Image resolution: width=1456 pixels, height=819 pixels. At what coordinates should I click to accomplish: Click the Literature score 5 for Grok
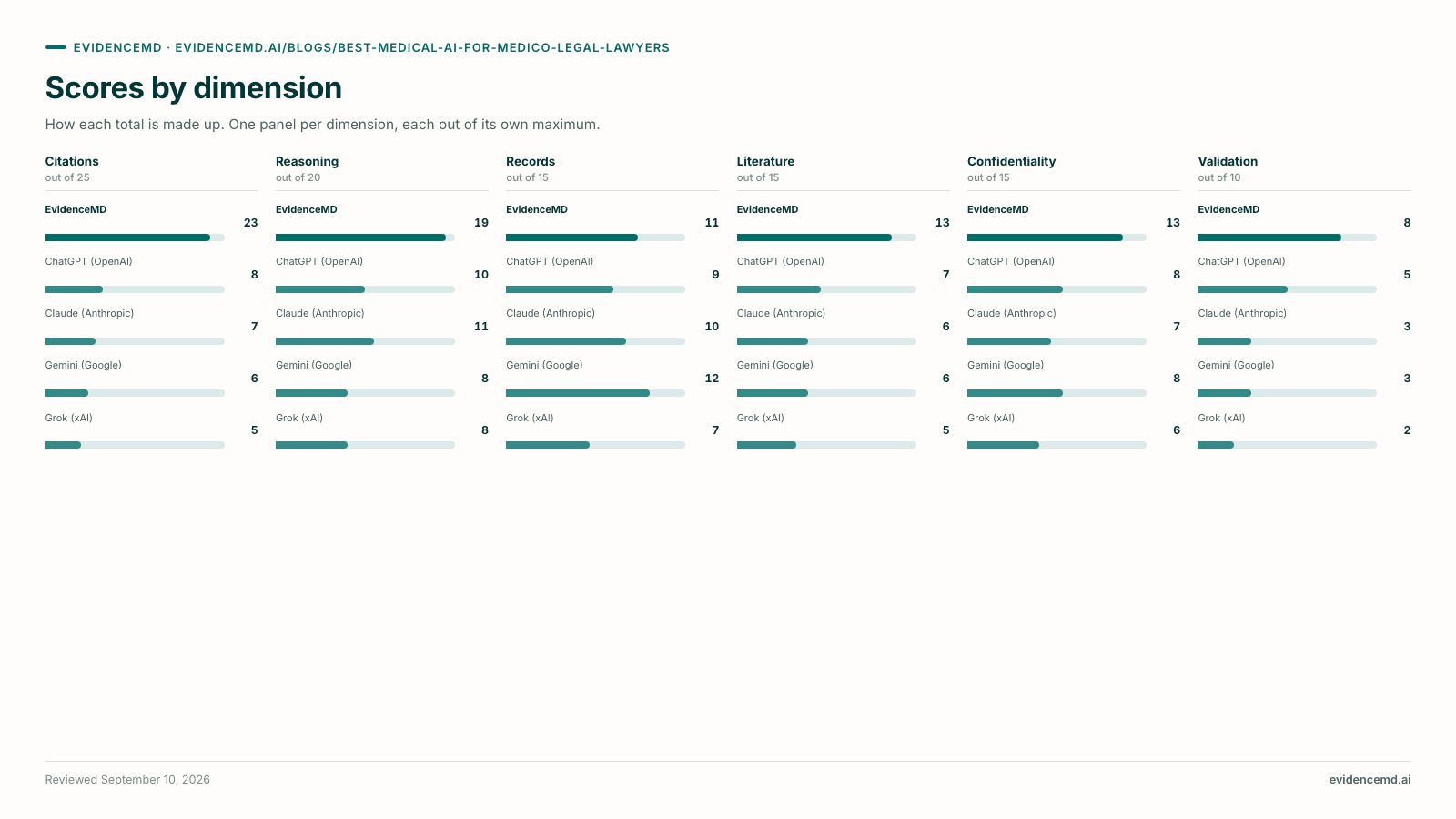pyautogui.click(x=945, y=430)
